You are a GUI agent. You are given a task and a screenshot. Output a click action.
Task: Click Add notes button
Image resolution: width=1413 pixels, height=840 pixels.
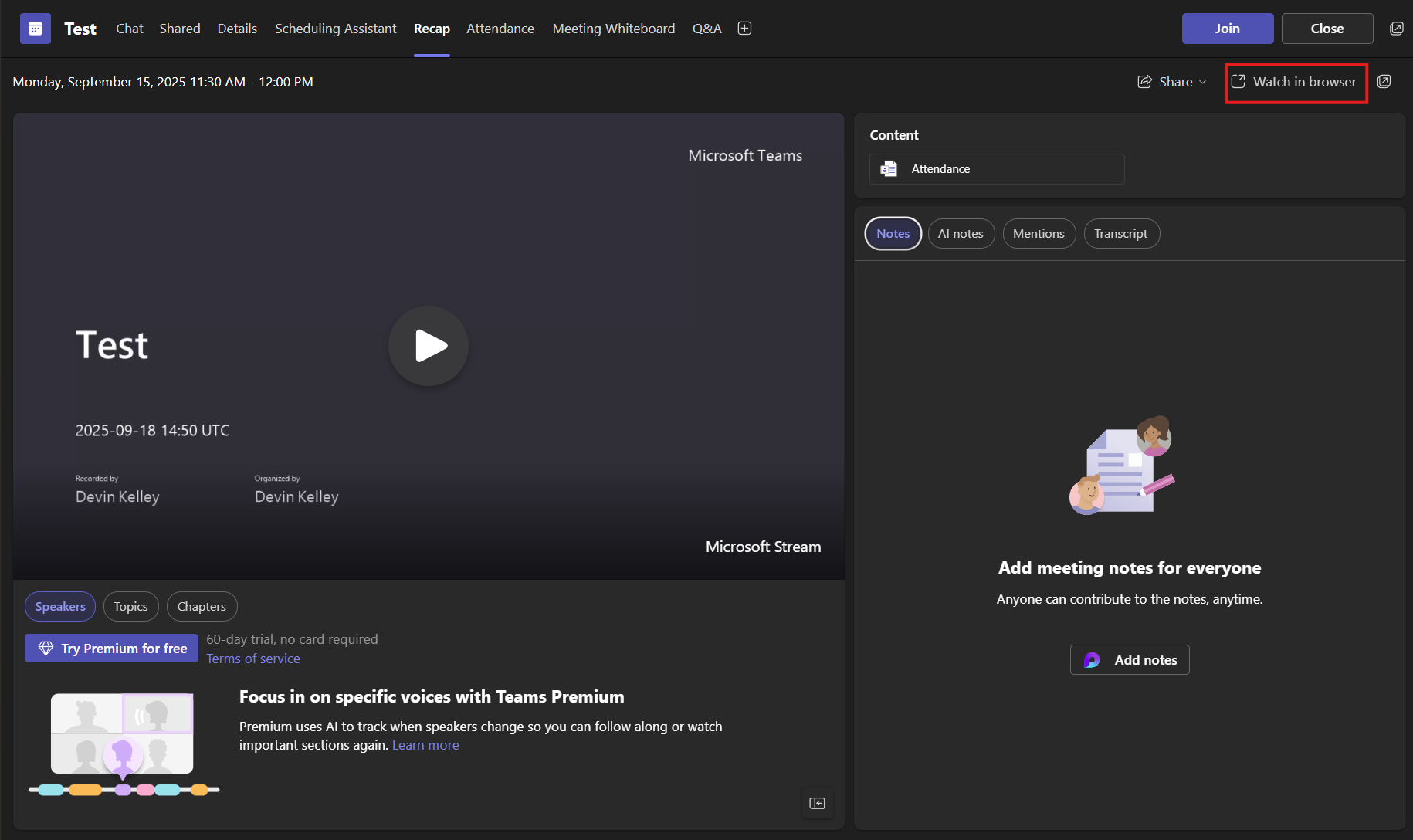[x=1130, y=660]
